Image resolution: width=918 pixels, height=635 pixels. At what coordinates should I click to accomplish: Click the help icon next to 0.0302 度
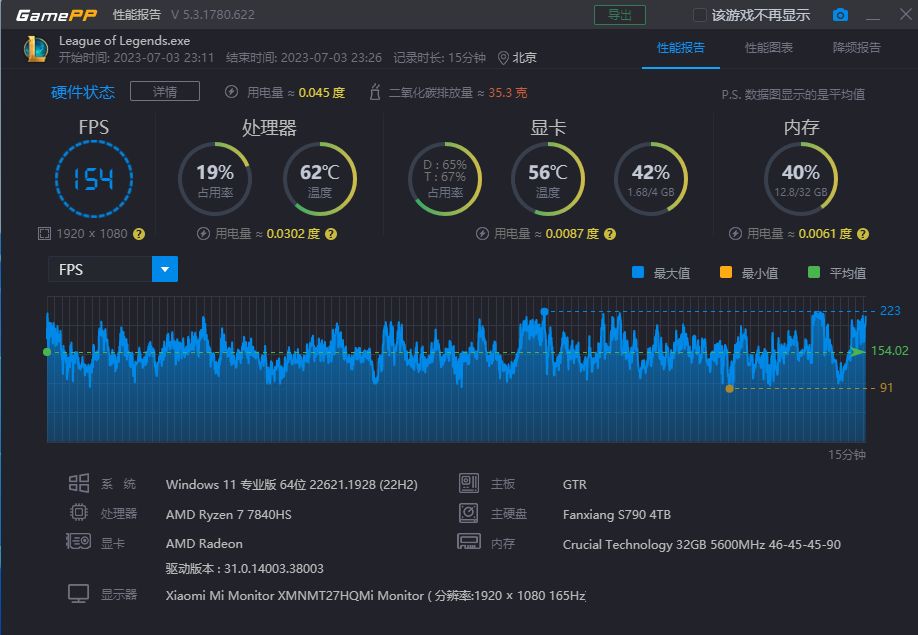[x=331, y=234]
